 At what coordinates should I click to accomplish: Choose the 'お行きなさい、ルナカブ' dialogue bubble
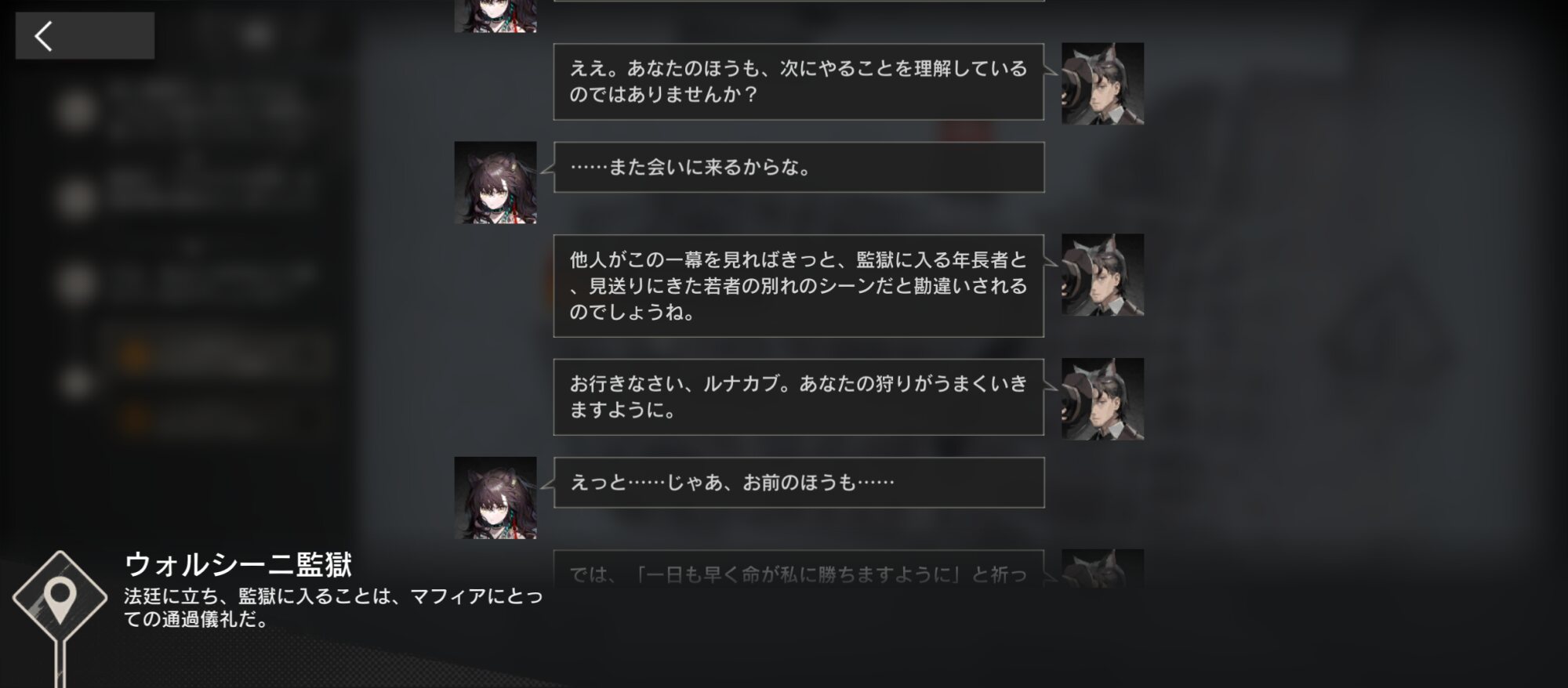pos(798,397)
